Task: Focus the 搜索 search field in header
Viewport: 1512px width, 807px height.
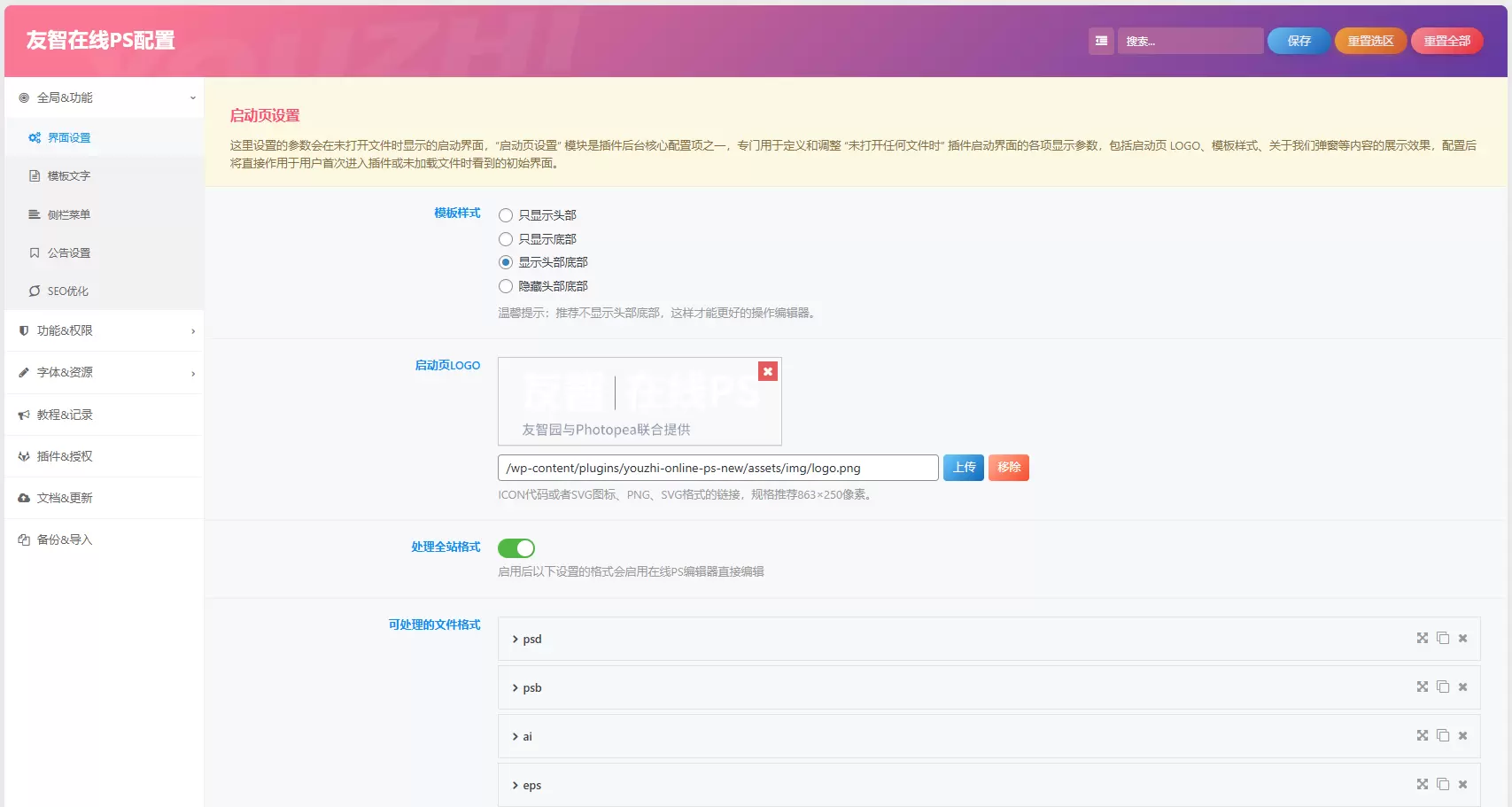Action: [x=1190, y=41]
